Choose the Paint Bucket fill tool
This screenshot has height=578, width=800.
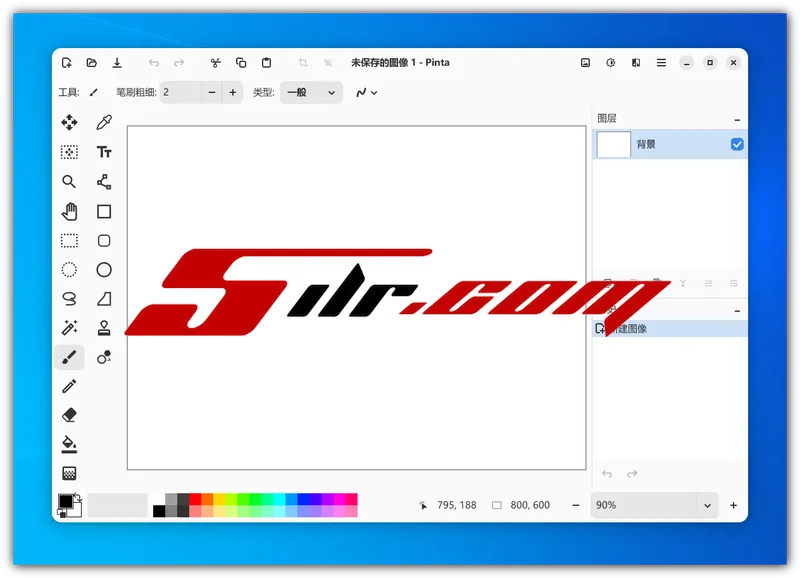click(69, 444)
